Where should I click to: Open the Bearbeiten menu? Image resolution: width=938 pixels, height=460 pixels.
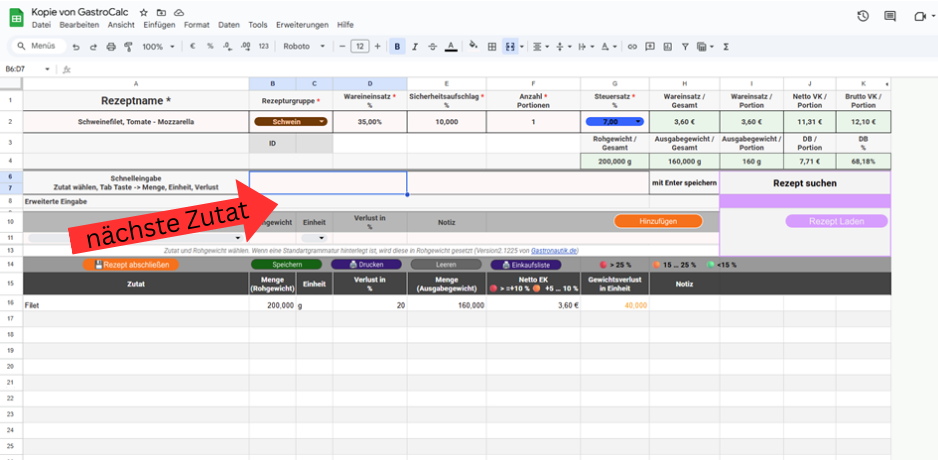coord(78,25)
